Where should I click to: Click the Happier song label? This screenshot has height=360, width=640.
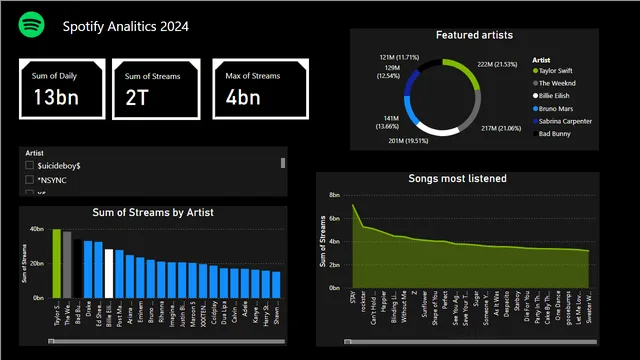pos(384,302)
